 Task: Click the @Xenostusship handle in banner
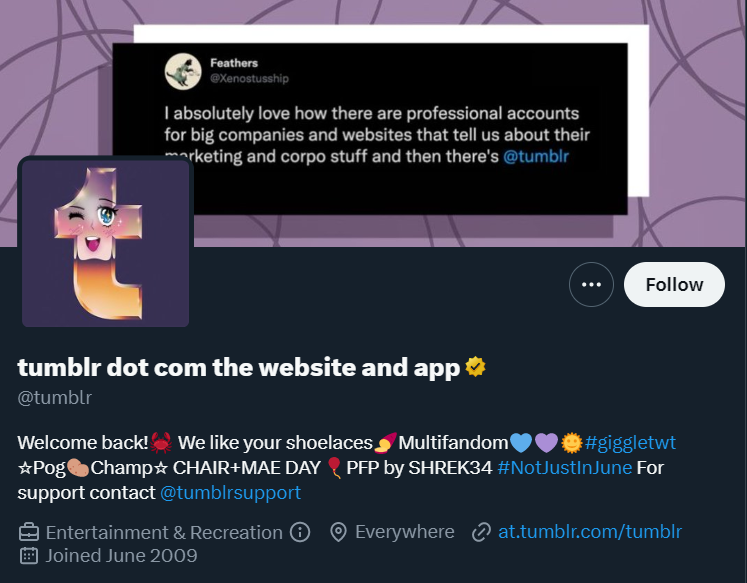pyautogui.click(x=249, y=78)
